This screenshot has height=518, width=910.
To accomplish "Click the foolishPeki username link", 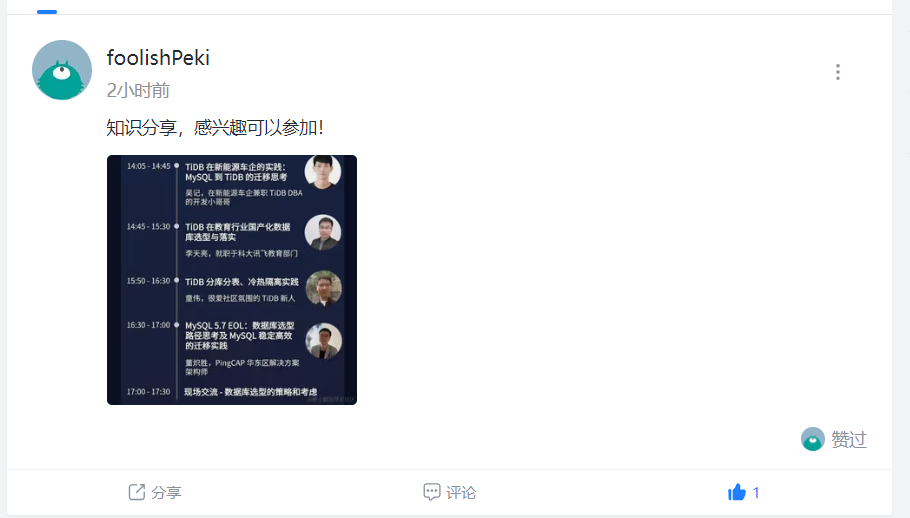I will (x=158, y=57).
